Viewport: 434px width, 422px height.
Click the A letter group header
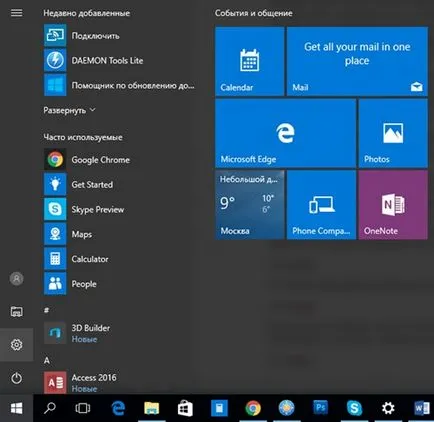coord(47,360)
